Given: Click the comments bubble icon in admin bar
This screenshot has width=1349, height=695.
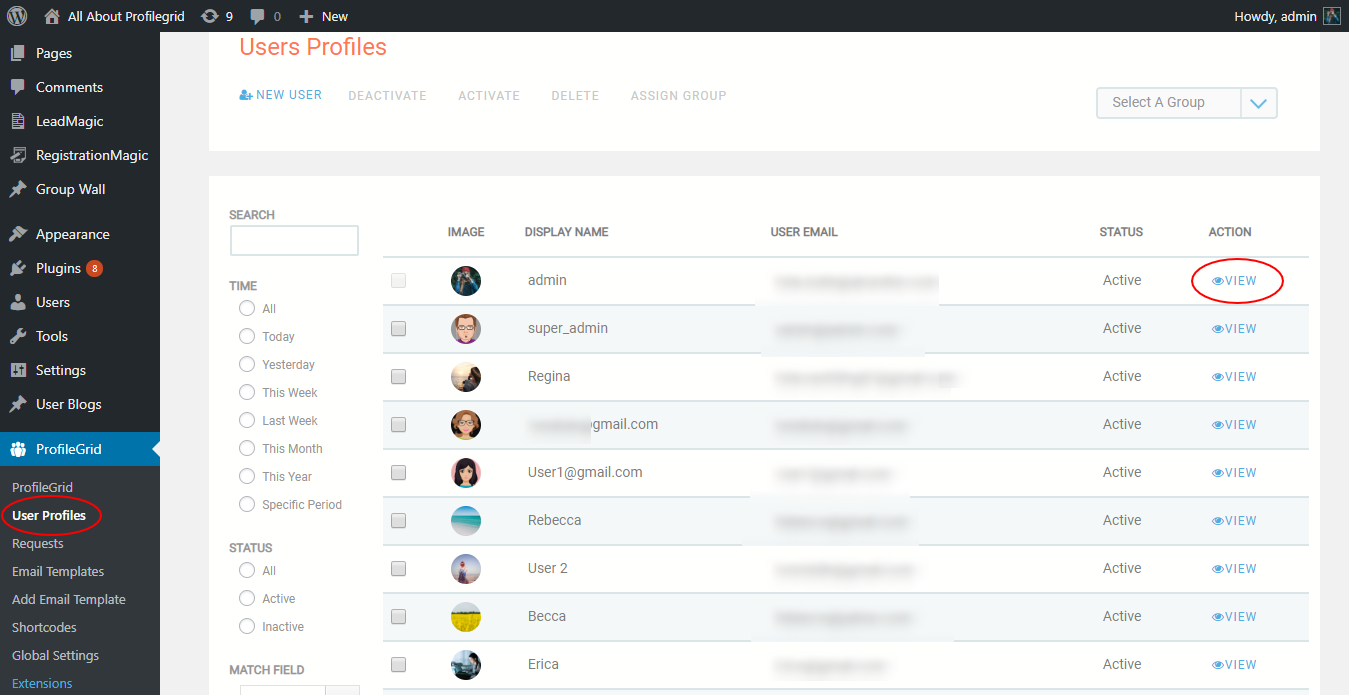Looking at the screenshot, I should (258, 16).
